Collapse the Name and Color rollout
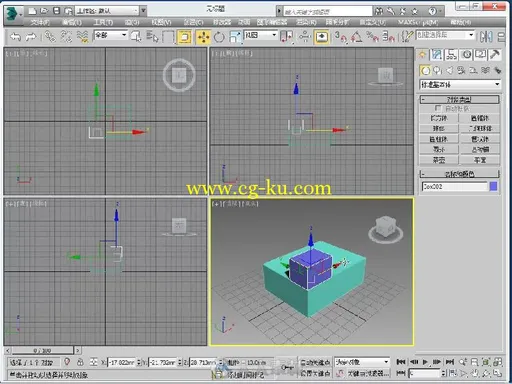Viewport: 512px width, 384px height. (x=459, y=174)
